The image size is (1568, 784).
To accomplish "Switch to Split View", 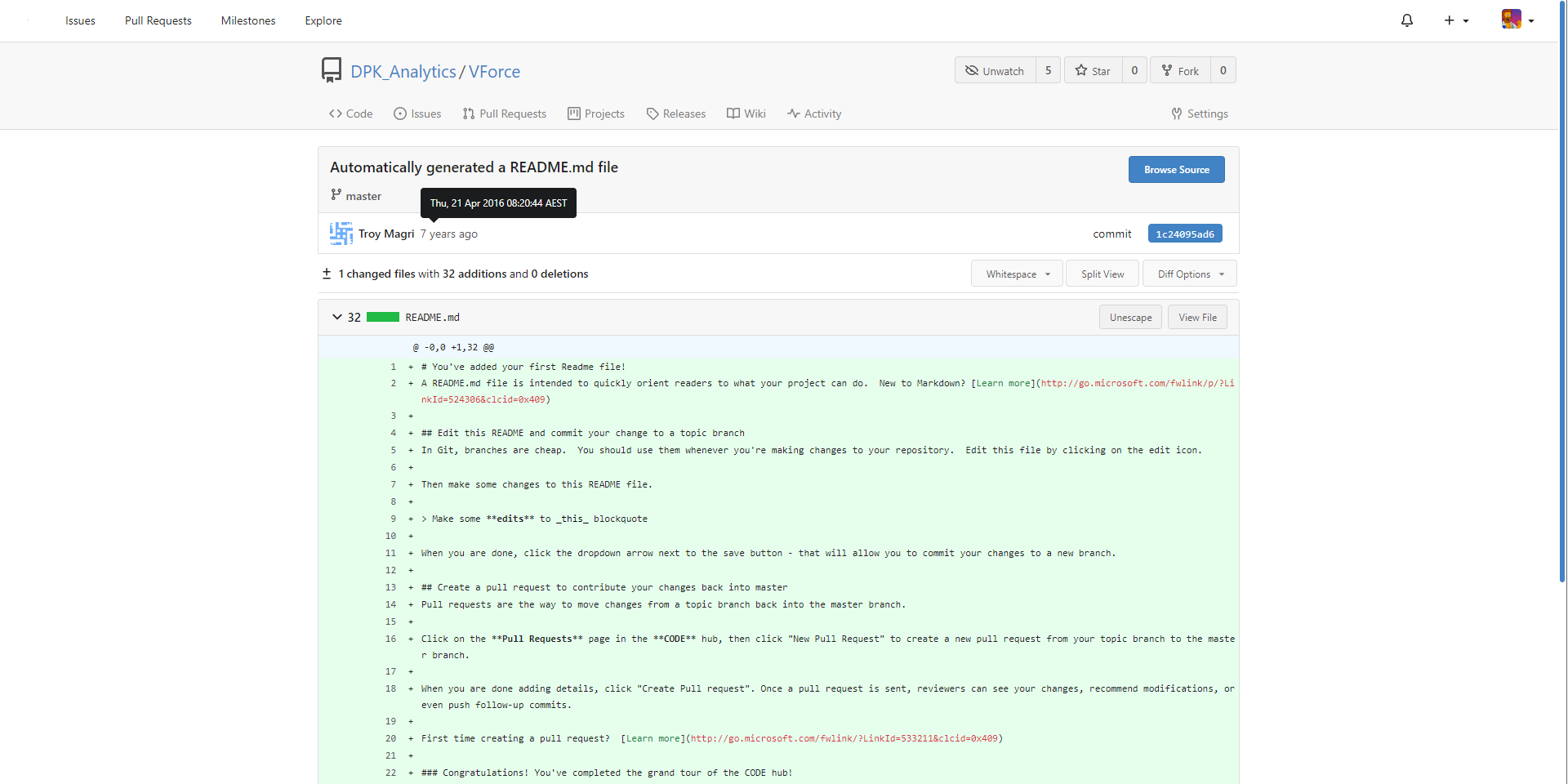I will click(1102, 274).
